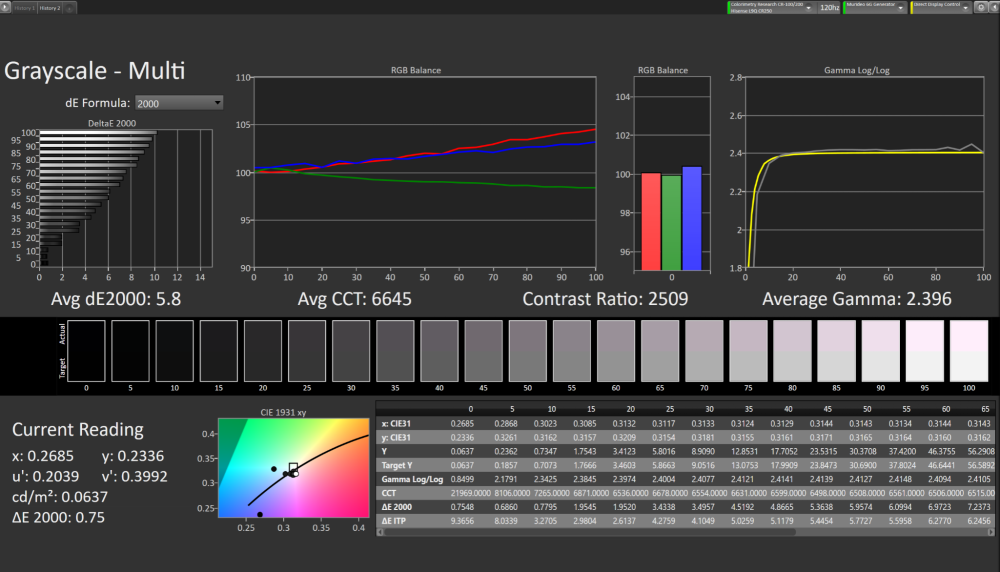Click the CIE 1931 xy chromaticity diagram

coord(293,467)
